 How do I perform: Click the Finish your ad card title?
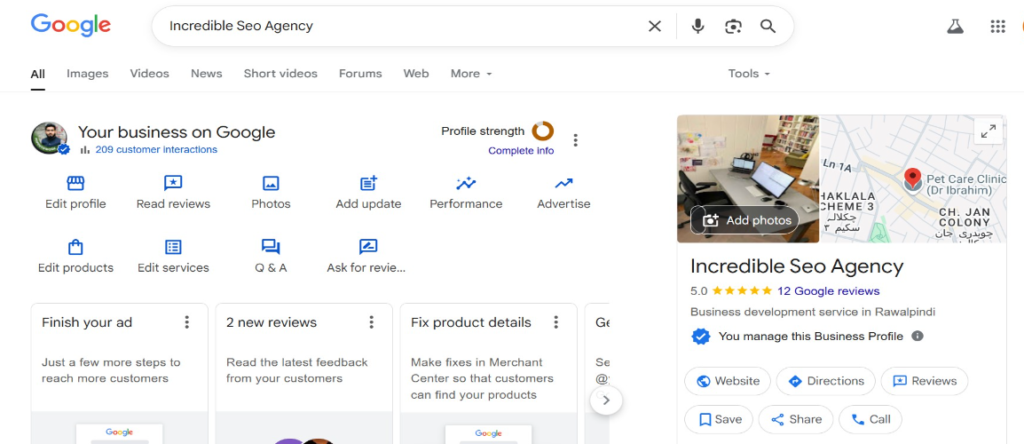click(x=87, y=323)
